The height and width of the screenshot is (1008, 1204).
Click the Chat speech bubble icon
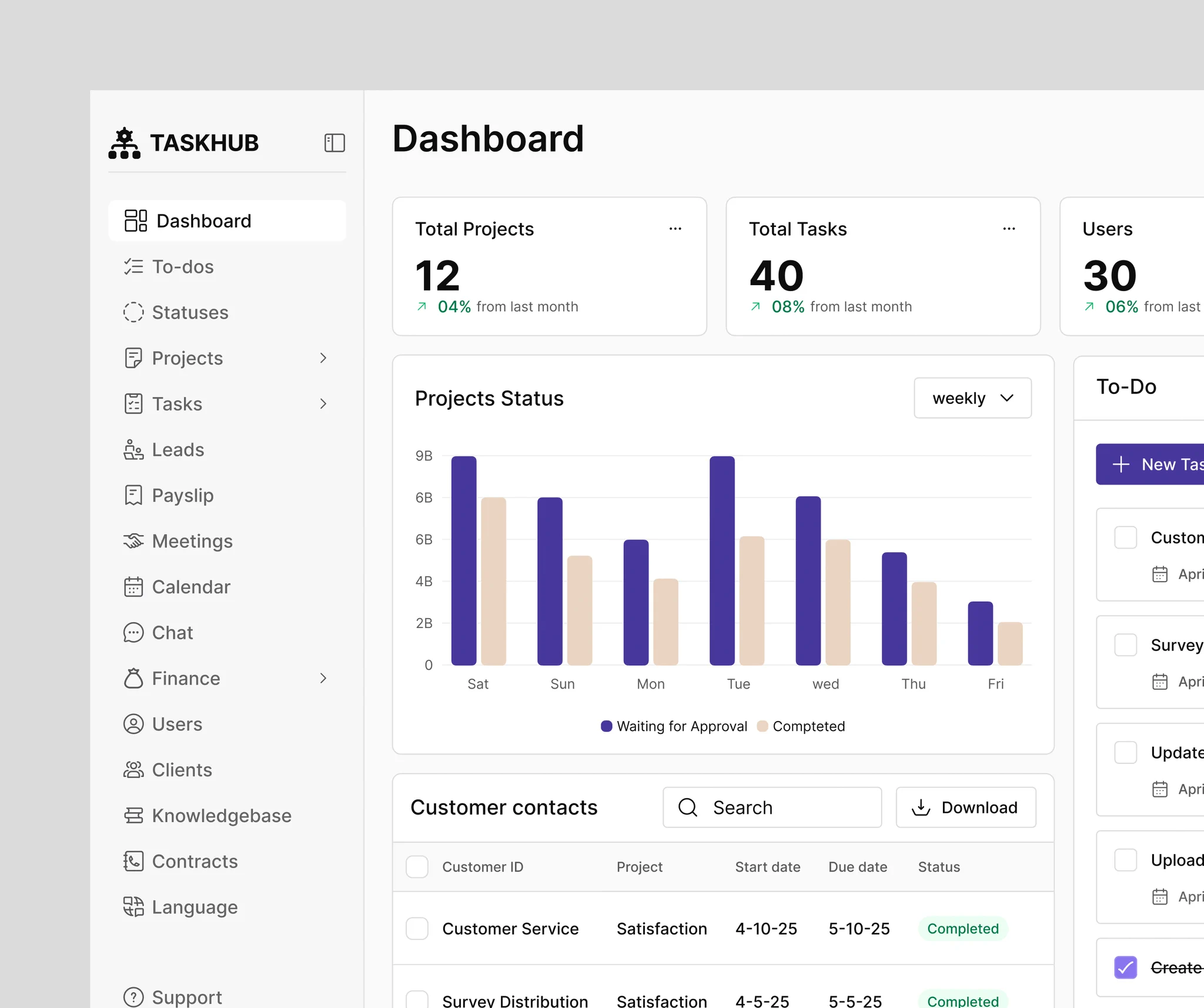[133, 633]
